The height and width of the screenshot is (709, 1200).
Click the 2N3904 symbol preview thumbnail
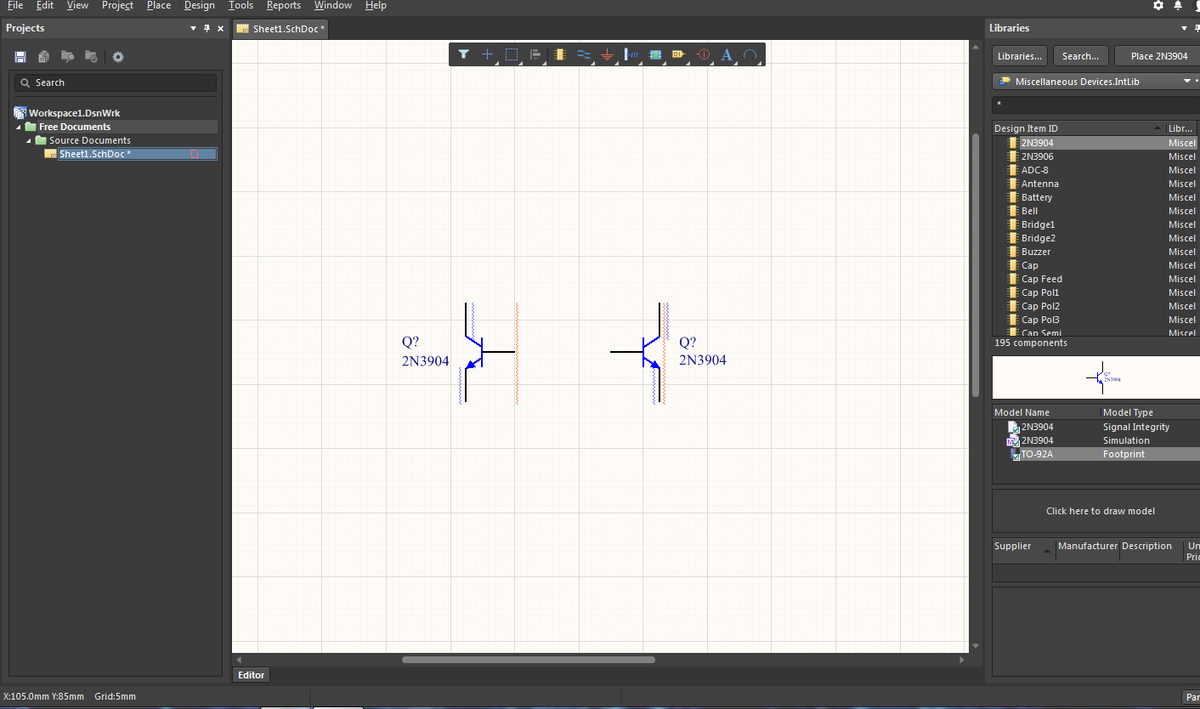1096,379
